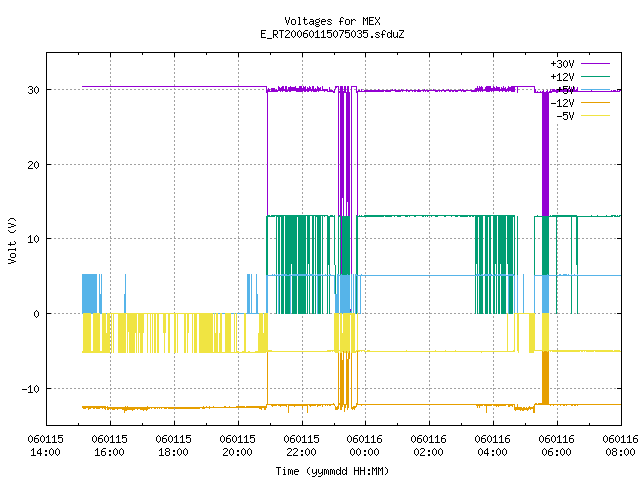Click the x-axis tick 060115 22:00

point(302,445)
